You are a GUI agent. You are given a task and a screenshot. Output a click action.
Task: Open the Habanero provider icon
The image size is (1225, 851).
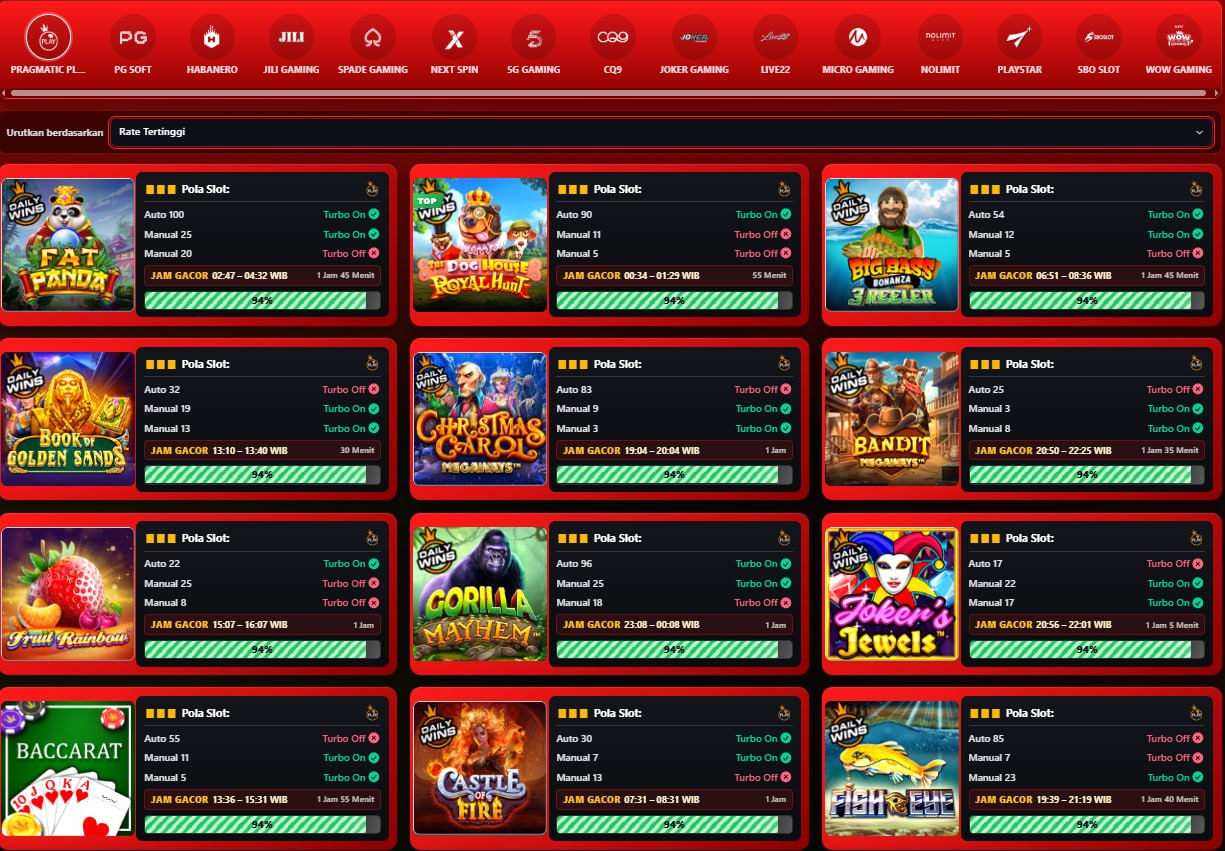212,38
